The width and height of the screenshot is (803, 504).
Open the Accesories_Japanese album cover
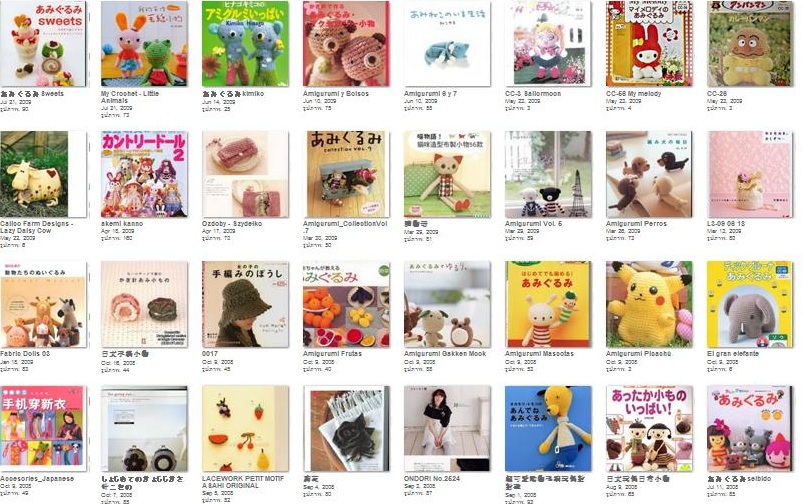pyautogui.click(x=43, y=429)
